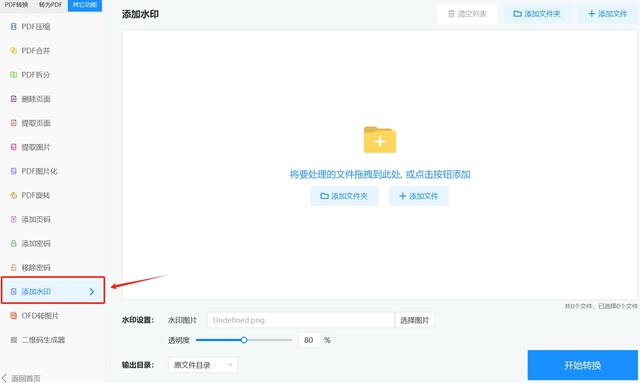Open the 提取图片 extract images icon
640x383 pixels.
point(13,147)
